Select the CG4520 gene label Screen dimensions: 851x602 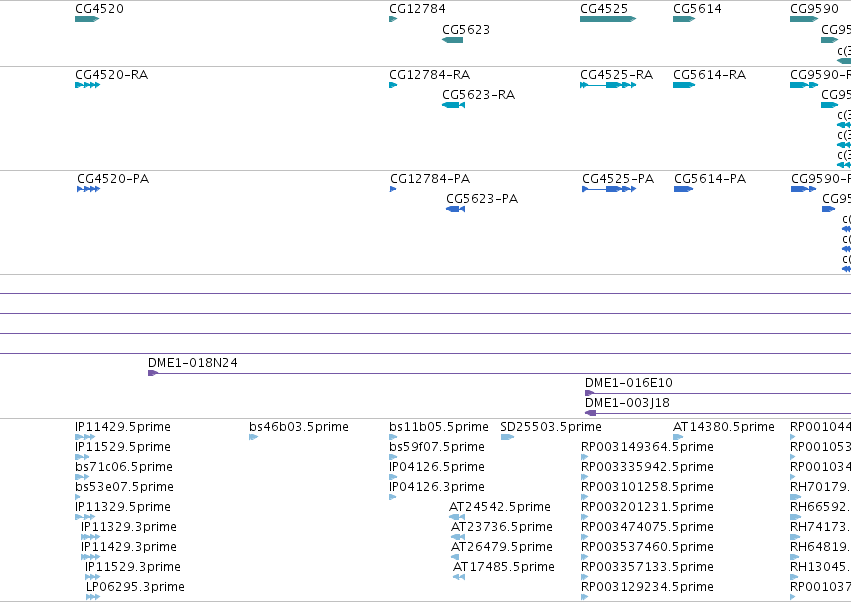tap(99, 9)
